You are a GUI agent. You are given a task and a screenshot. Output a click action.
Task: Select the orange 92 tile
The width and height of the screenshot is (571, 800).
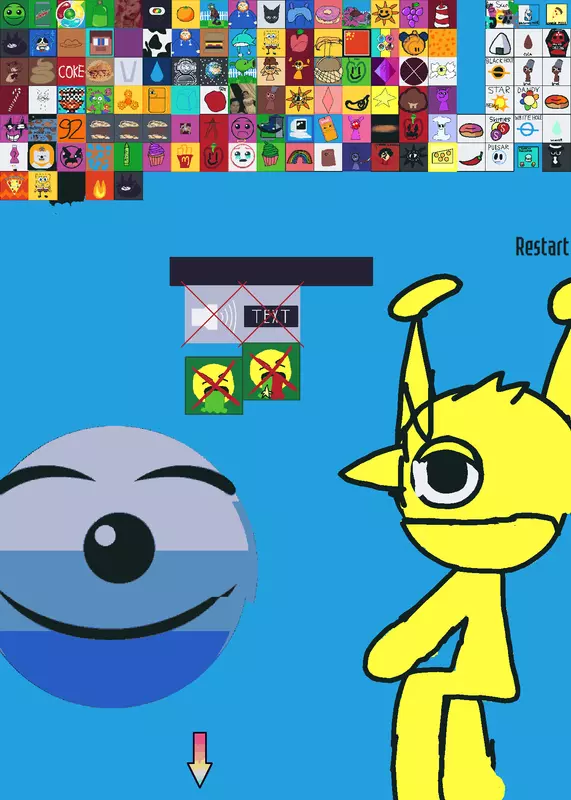(x=71, y=129)
